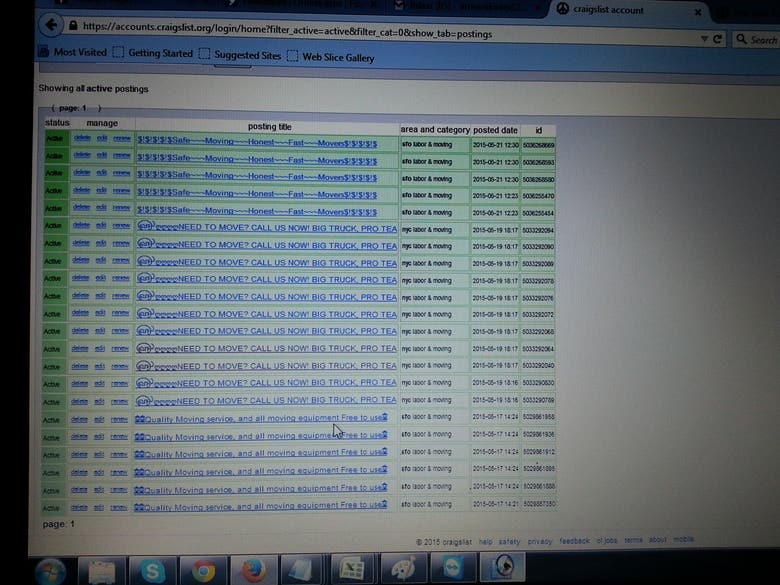This screenshot has width=780, height=585.
Task: Open the footer about link
Action: [658, 539]
